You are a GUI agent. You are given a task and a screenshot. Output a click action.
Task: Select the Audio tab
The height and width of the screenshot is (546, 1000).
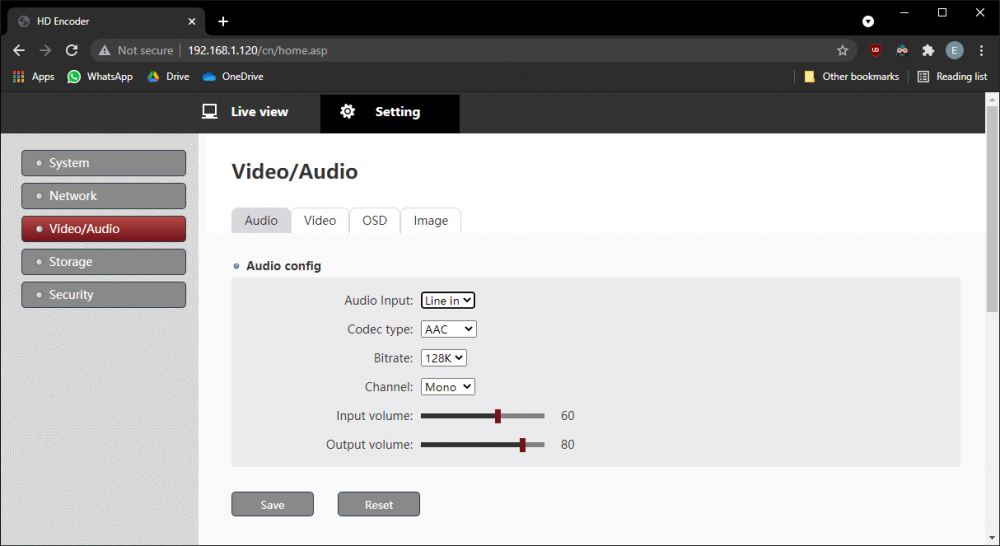pyautogui.click(x=261, y=221)
